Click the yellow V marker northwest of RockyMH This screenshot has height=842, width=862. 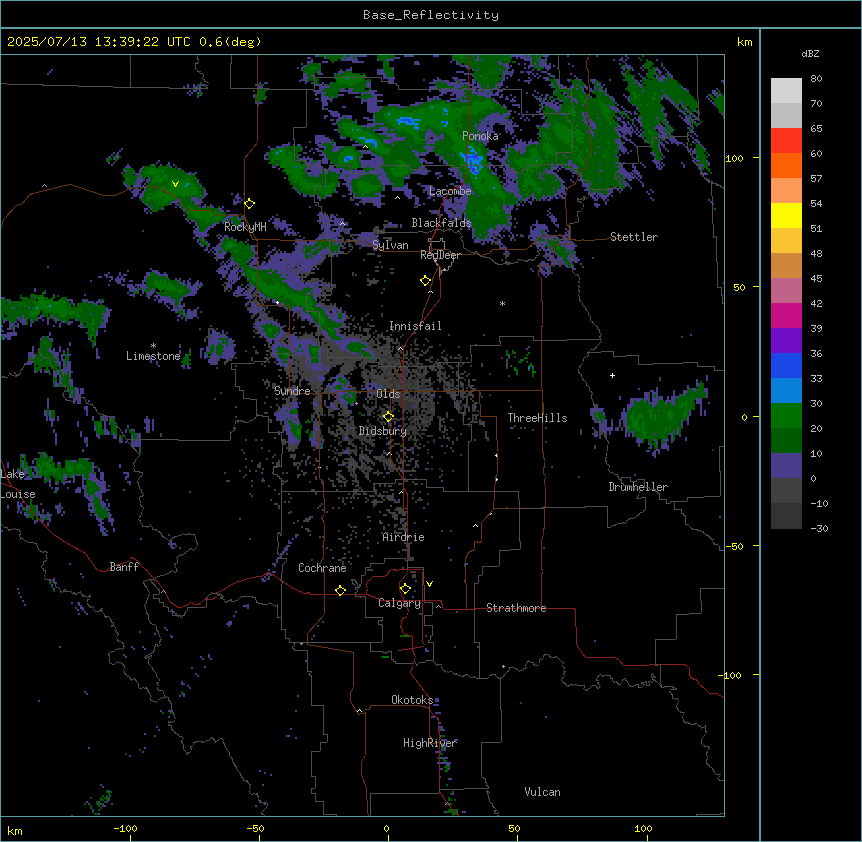175,184
